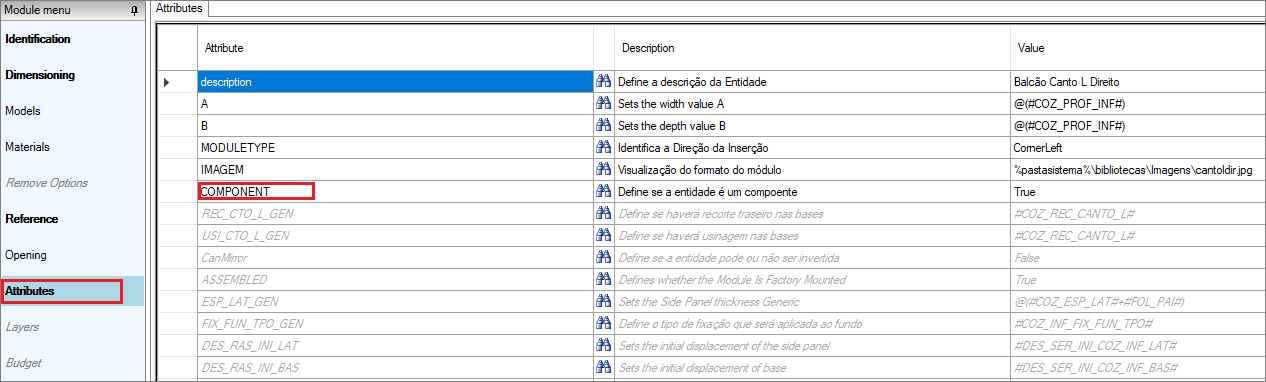Image resolution: width=1266 pixels, height=382 pixels.
Task: Open the Reference section
Action: coord(32,219)
